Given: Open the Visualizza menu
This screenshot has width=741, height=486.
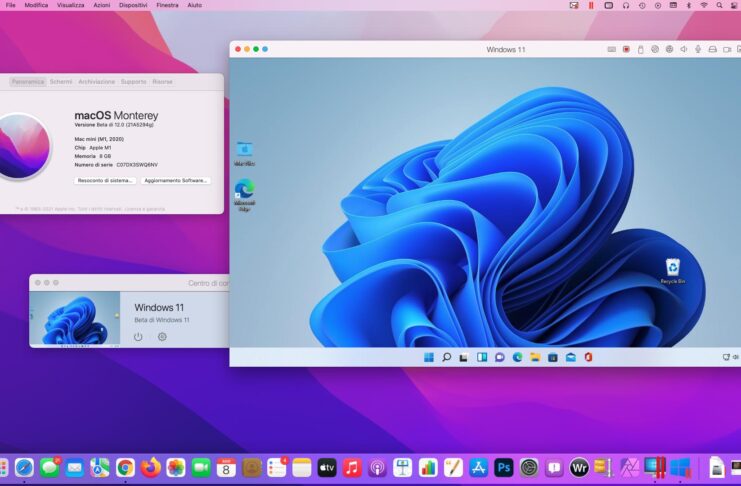Looking at the screenshot, I should click(70, 5).
